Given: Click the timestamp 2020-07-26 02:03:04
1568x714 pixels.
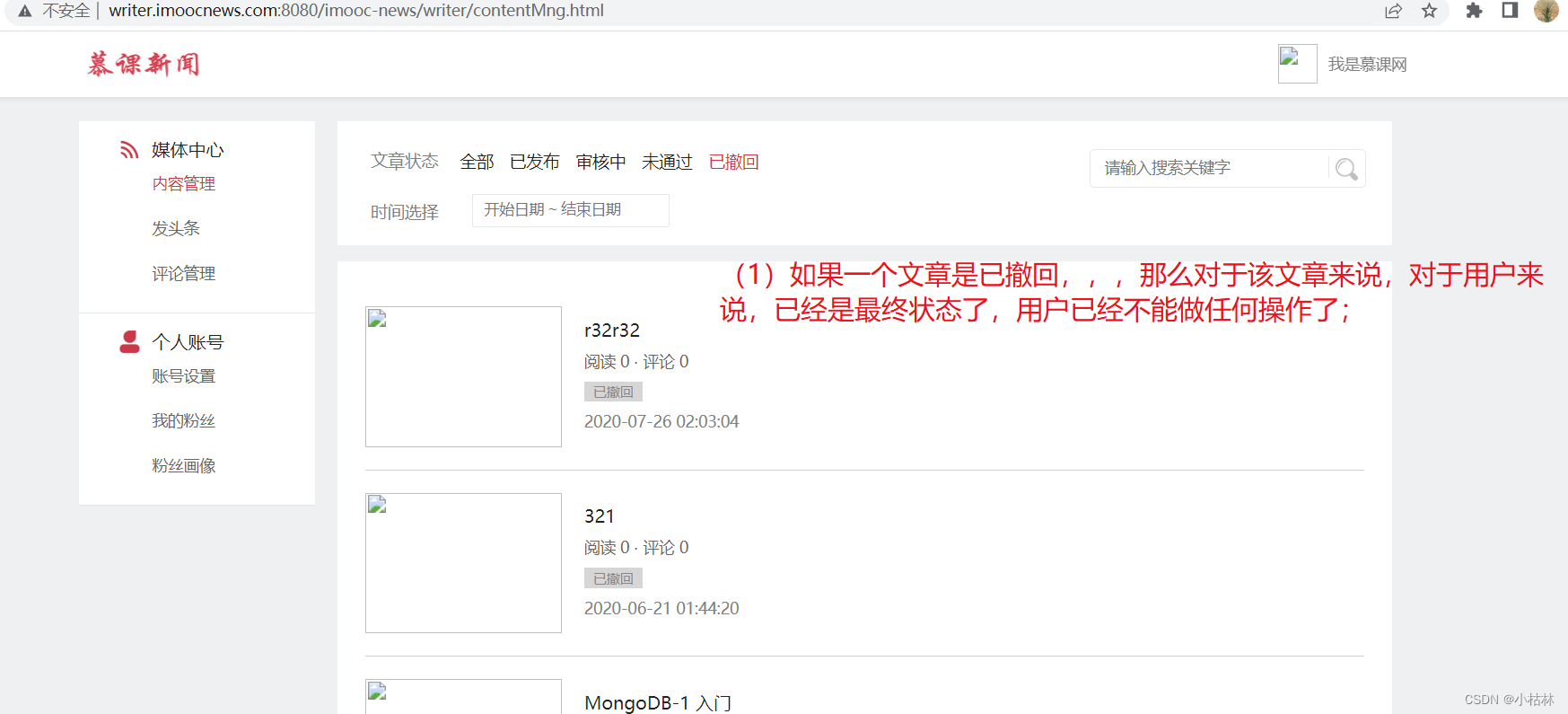Looking at the screenshot, I should pos(661,421).
